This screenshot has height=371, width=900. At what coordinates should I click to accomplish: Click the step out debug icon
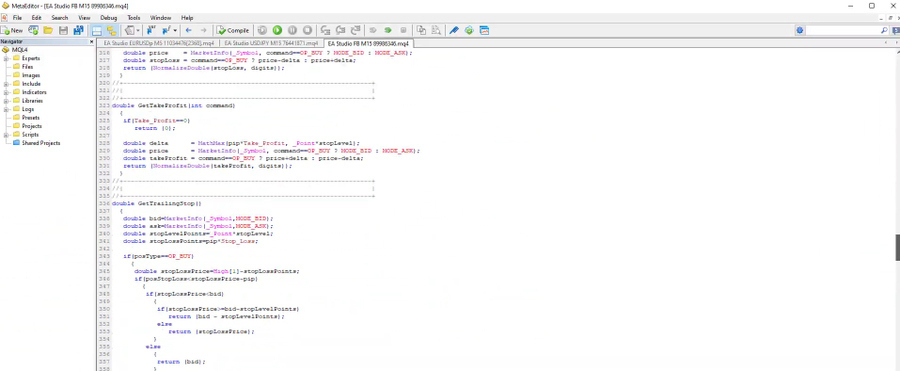355,30
